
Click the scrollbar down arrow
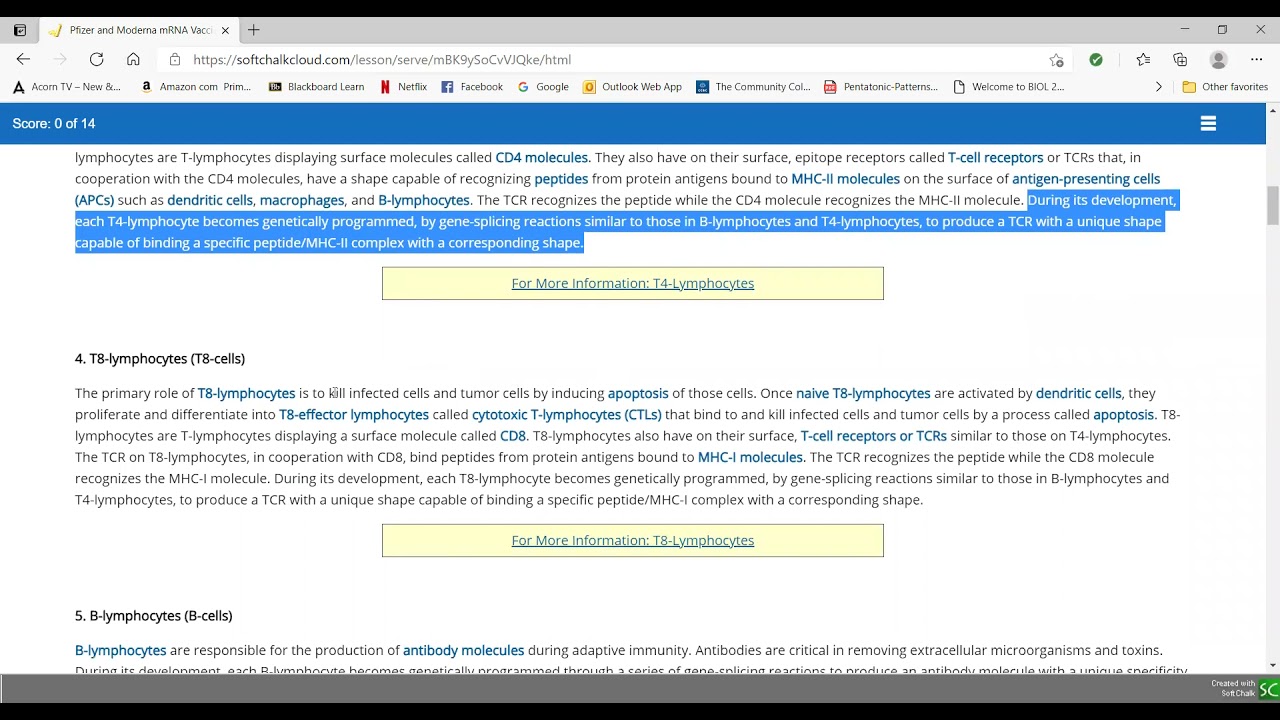click(x=1273, y=665)
